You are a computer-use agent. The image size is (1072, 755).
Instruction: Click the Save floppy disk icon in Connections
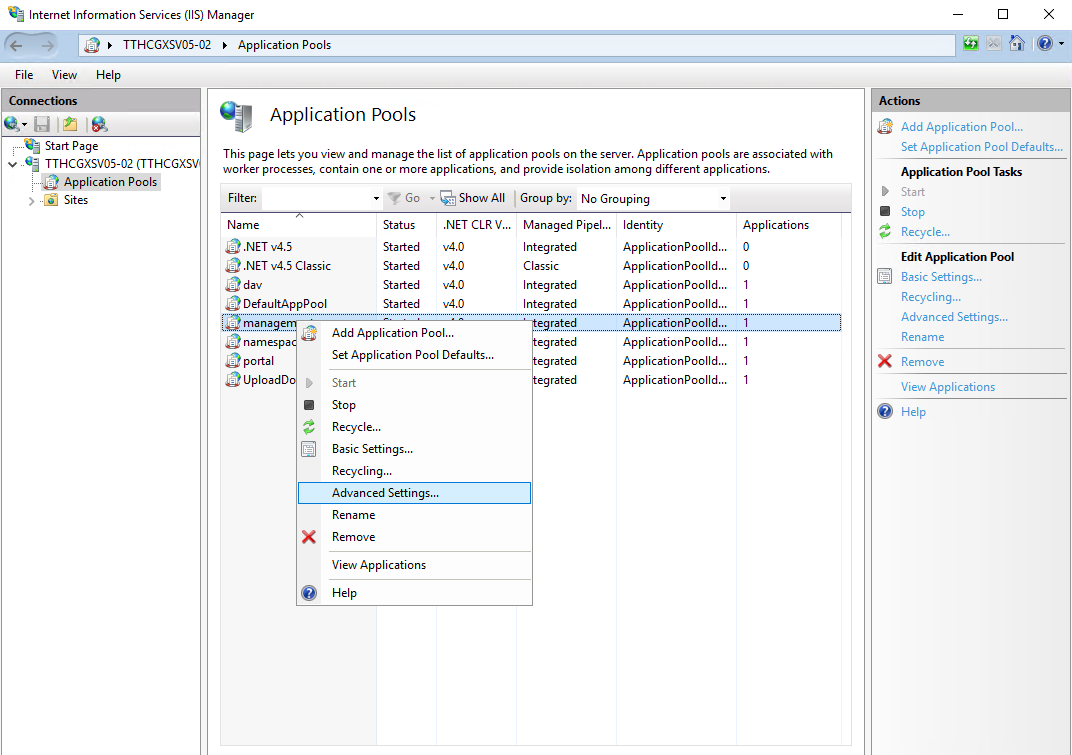pyautogui.click(x=42, y=124)
